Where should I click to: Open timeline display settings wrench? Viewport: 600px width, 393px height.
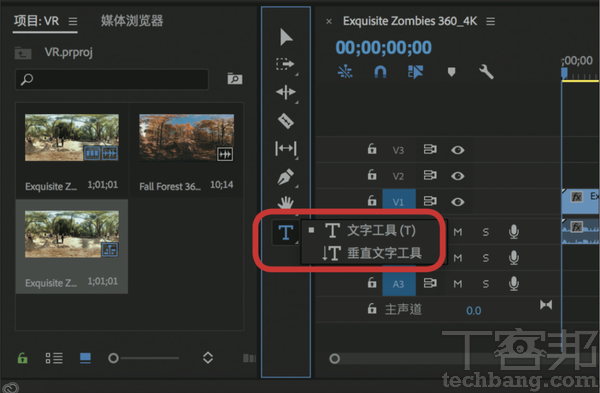[486, 72]
